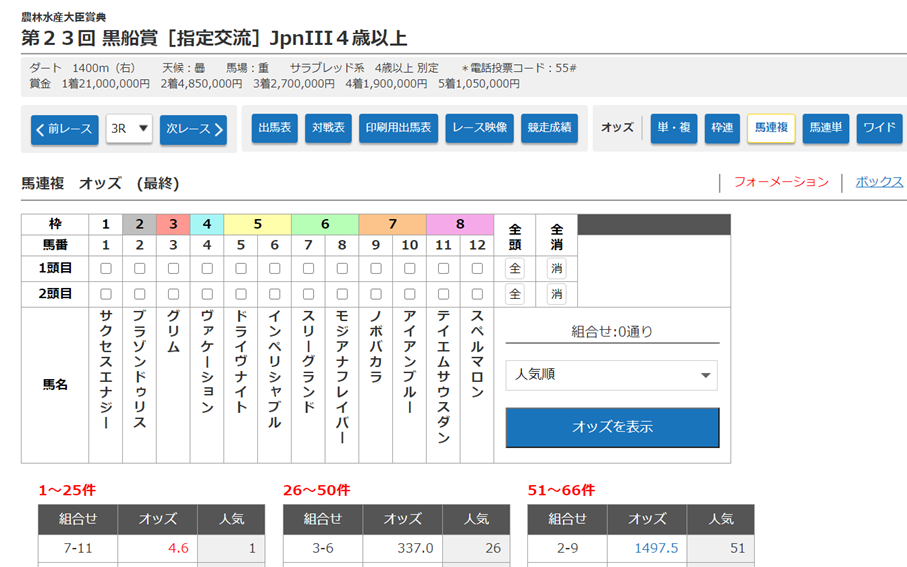Clear 2頭目 selections with 消 button
Image resolution: width=907 pixels, height=567 pixels.
click(x=556, y=294)
